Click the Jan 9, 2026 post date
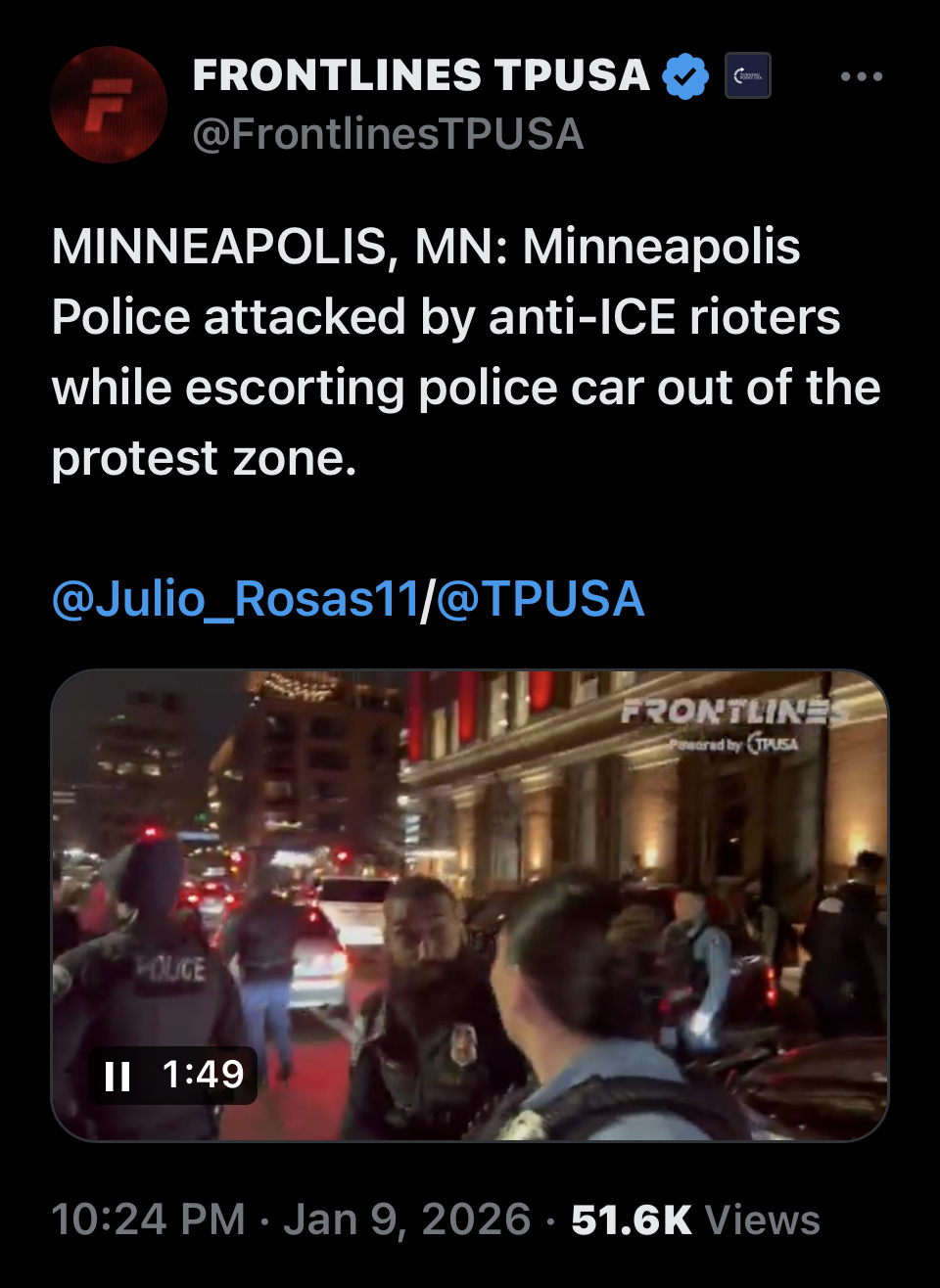Image resolution: width=940 pixels, height=1288 pixels. (x=407, y=1220)
